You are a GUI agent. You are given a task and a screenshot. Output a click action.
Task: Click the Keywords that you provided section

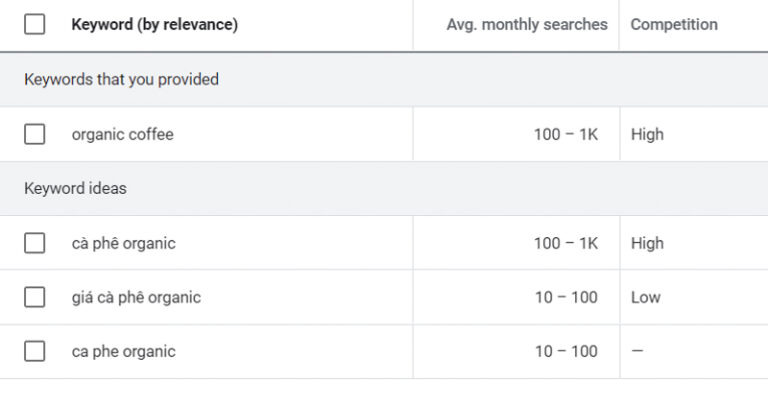(121, 79)
